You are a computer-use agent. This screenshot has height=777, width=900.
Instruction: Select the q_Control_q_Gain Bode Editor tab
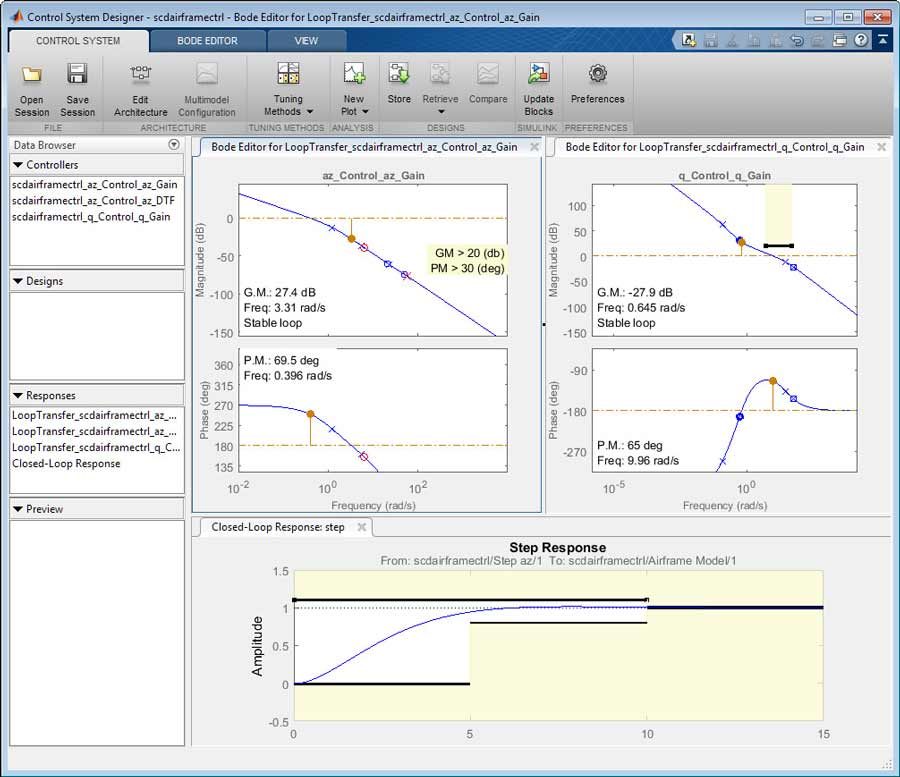point(715,147)
